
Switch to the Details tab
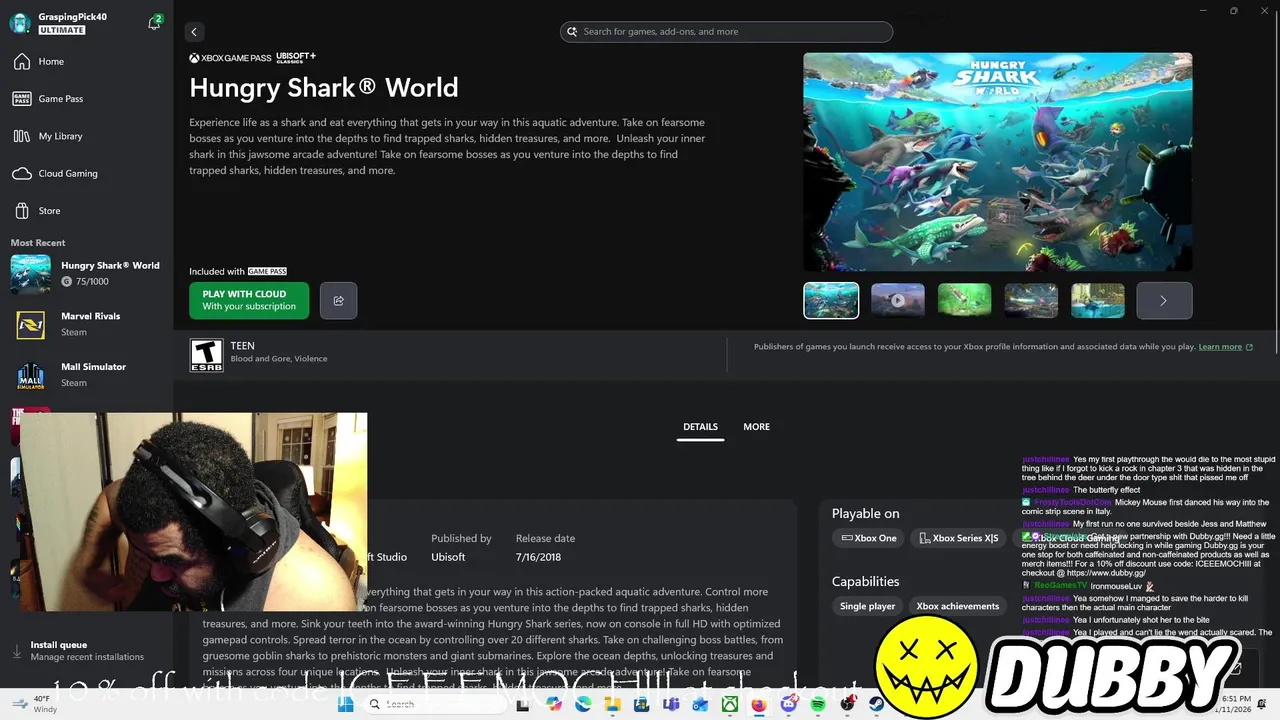click(700, 427)
